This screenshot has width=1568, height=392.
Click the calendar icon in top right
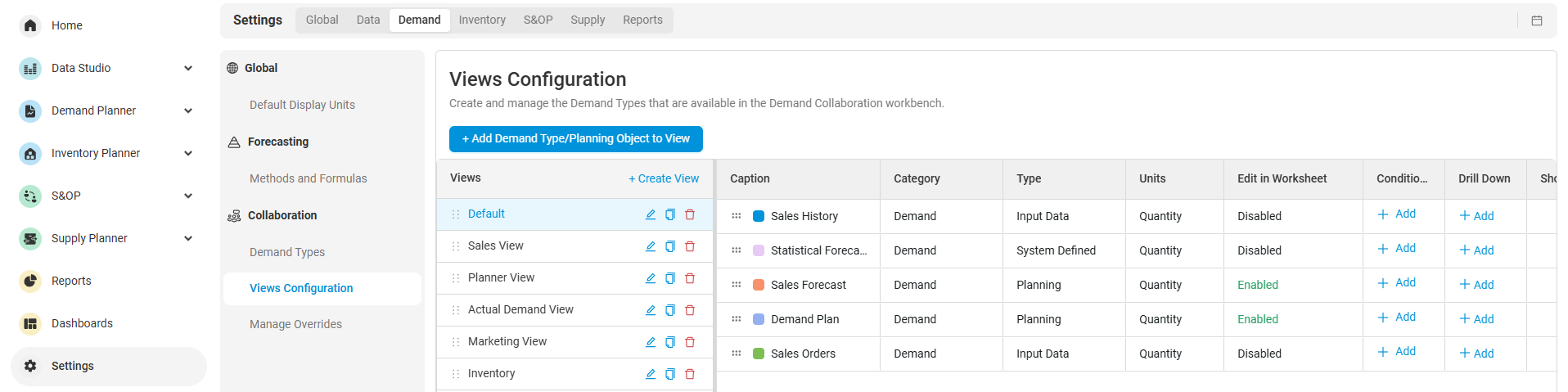pos(1537,20)
